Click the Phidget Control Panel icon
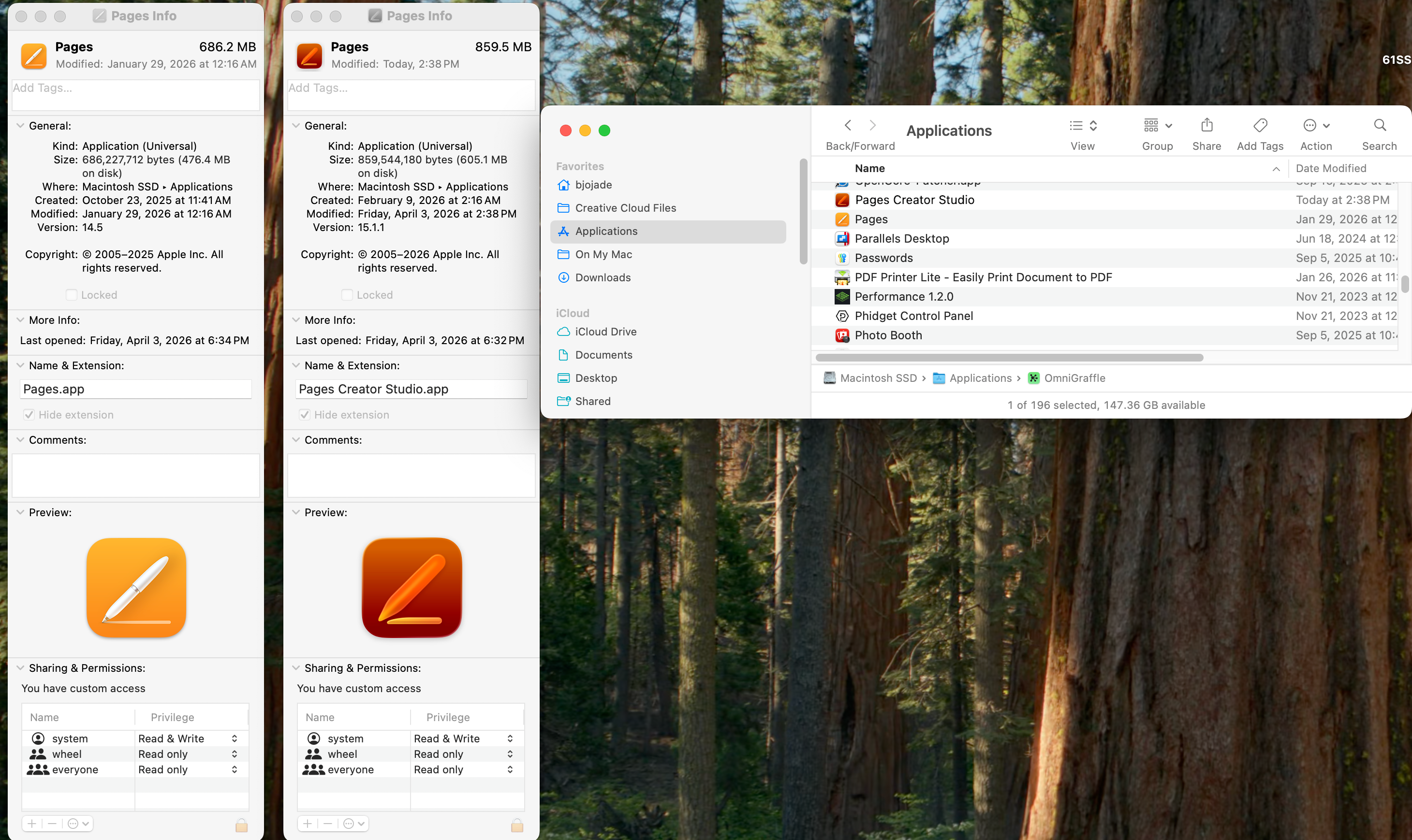 tap(842, 316)
